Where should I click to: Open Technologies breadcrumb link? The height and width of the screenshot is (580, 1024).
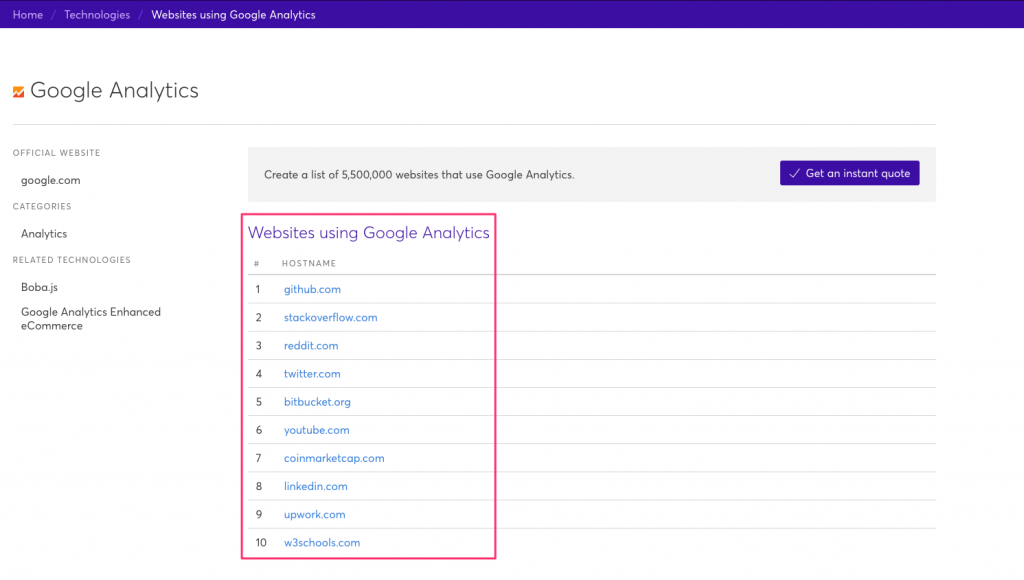click(x=97, y=14)
